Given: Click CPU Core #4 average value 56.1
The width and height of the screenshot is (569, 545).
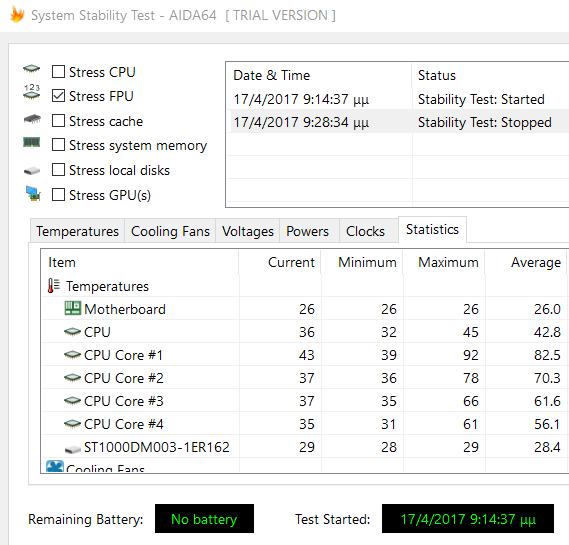Looking at the screenshot, I should (x=547, y=424).
